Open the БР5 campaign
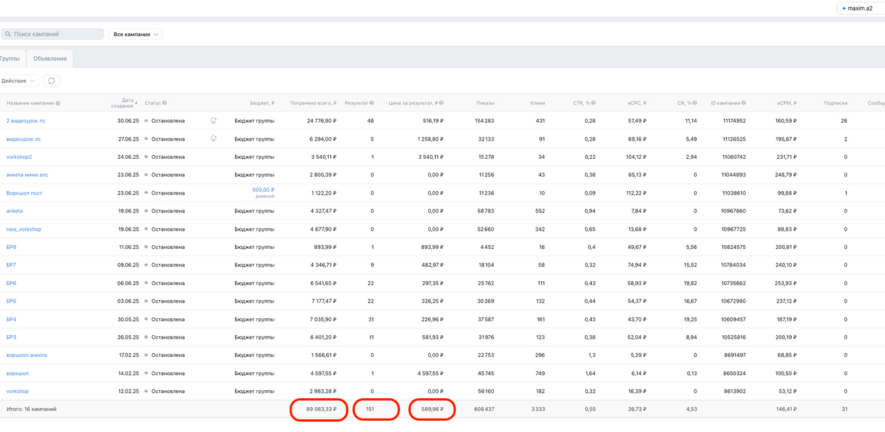The image size is (885, 432). click(x=11, y=302)
